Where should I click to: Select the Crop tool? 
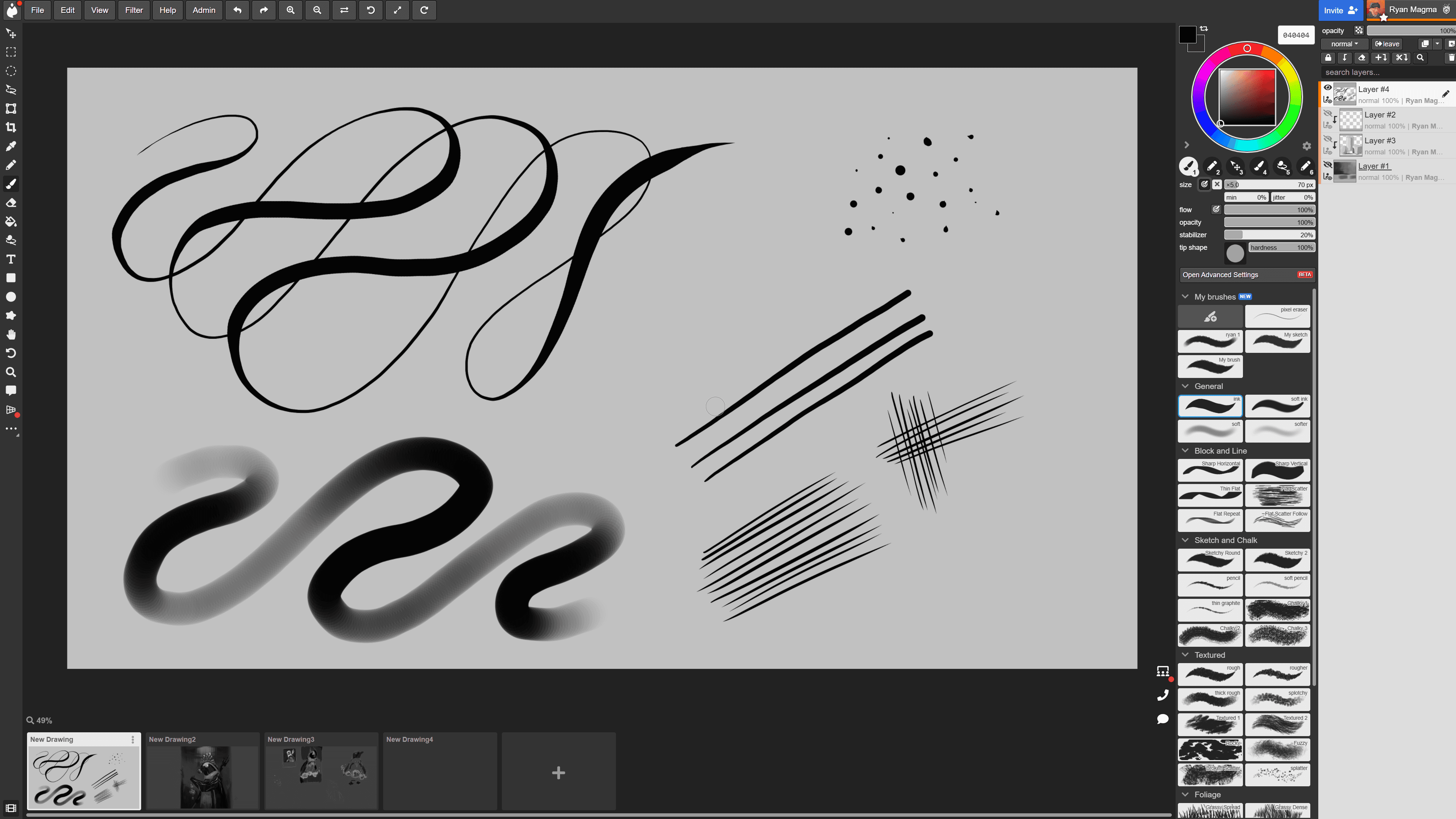(11, 127)
